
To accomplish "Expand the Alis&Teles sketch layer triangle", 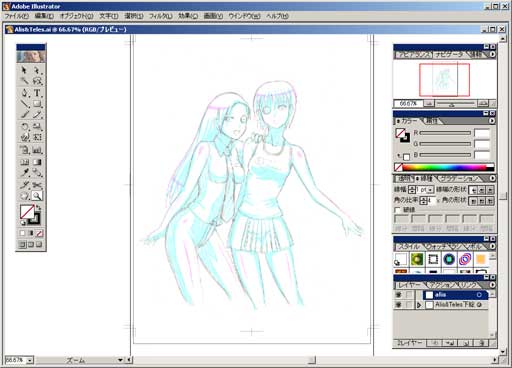I will 419,305.
